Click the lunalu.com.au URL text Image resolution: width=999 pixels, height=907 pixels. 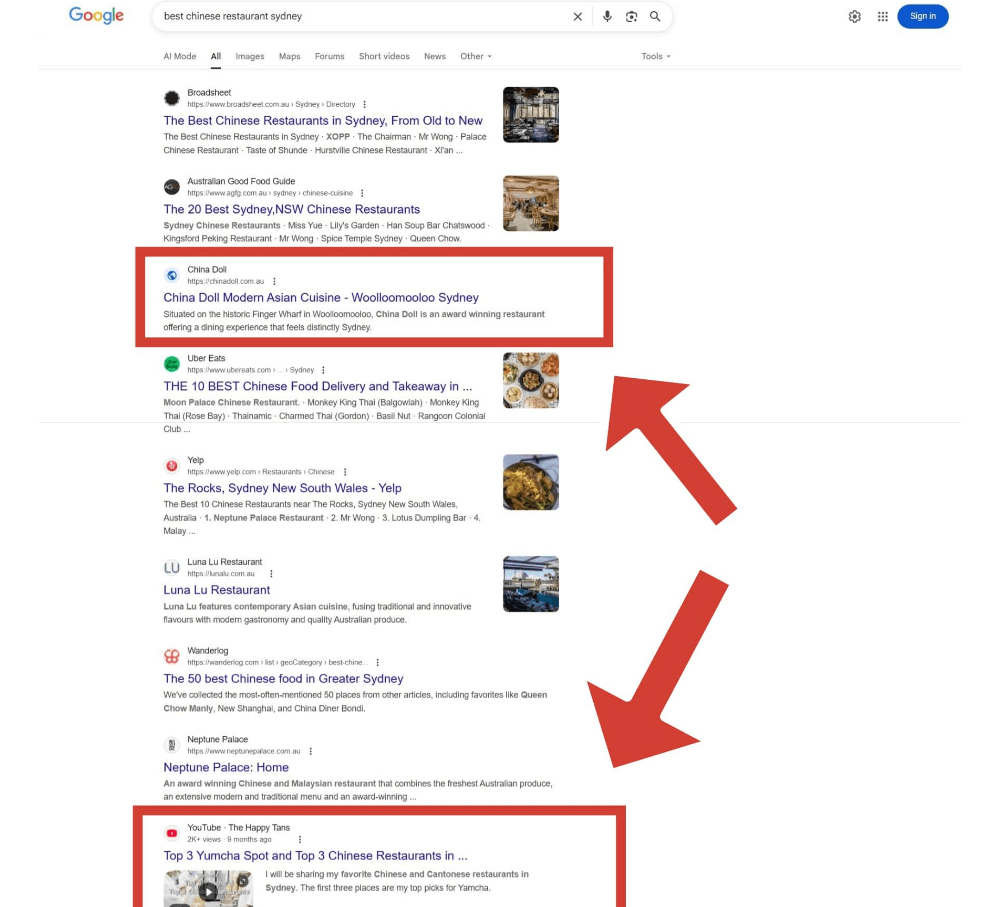coord(221,574)
